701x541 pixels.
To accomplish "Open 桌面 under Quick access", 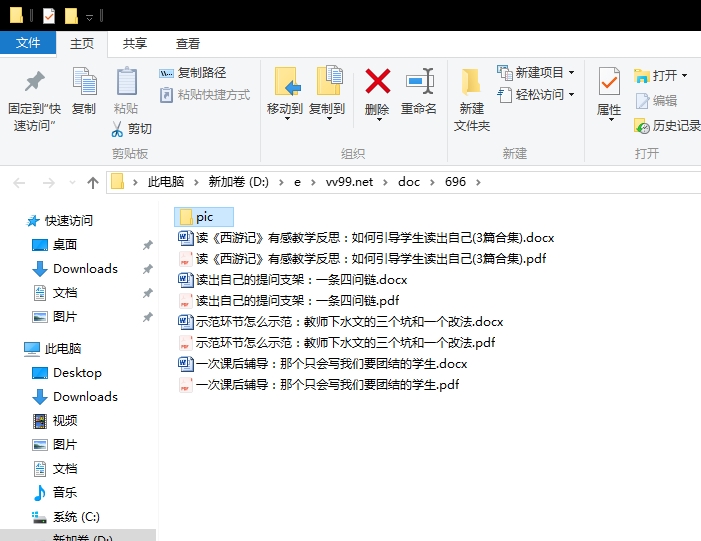I will point(55,245).
